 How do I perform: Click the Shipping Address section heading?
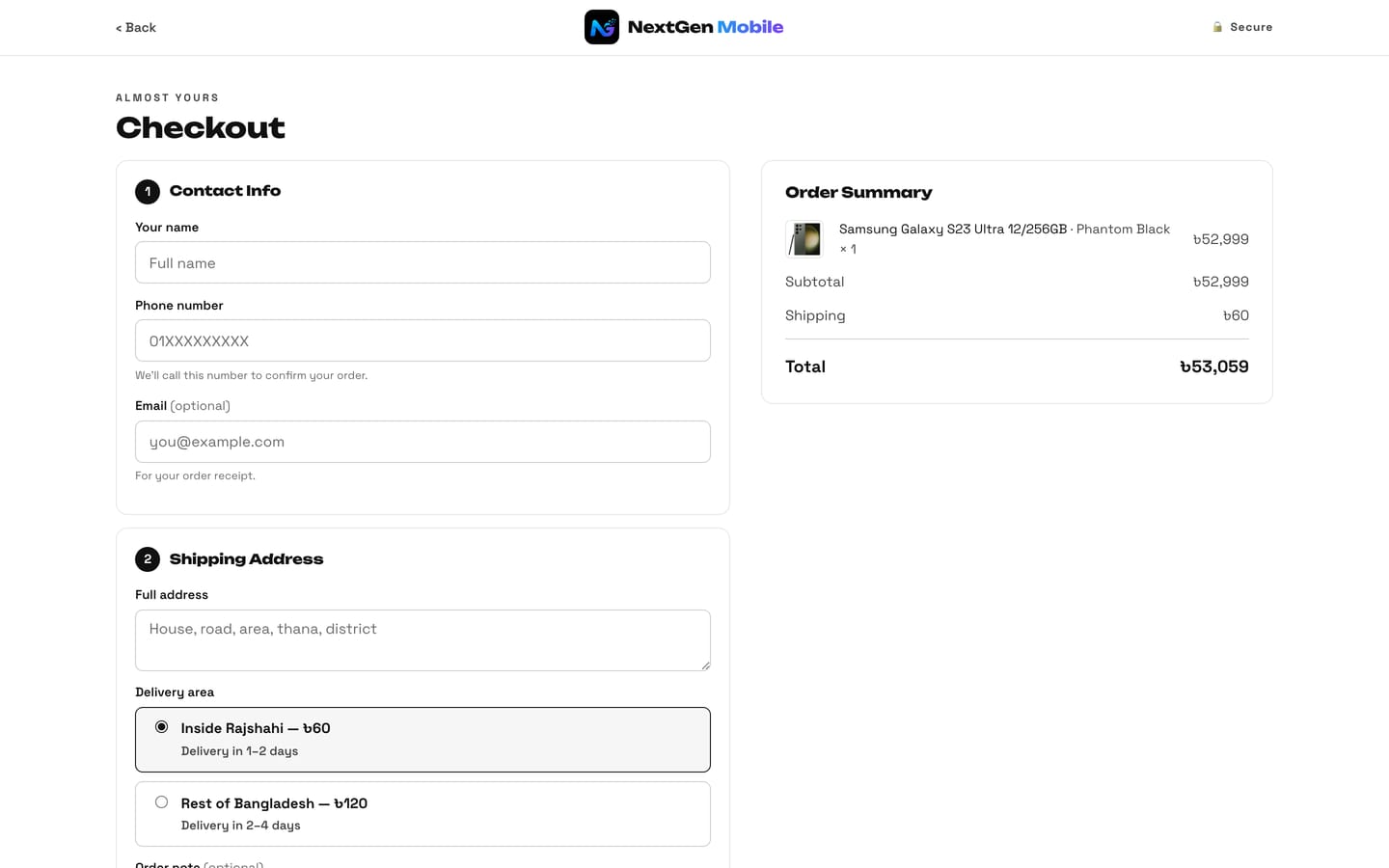246,559
